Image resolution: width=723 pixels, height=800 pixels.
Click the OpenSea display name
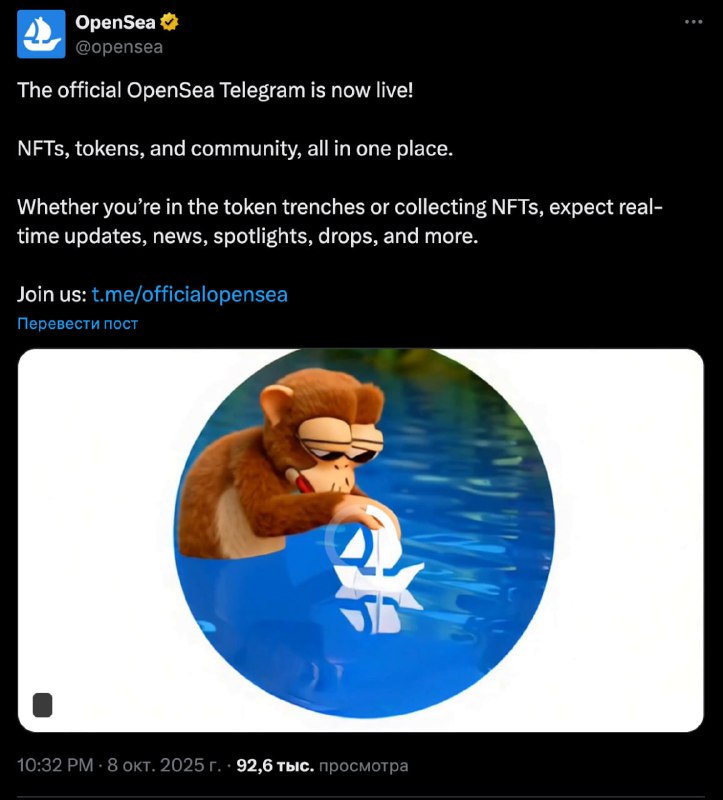[115, 22]
